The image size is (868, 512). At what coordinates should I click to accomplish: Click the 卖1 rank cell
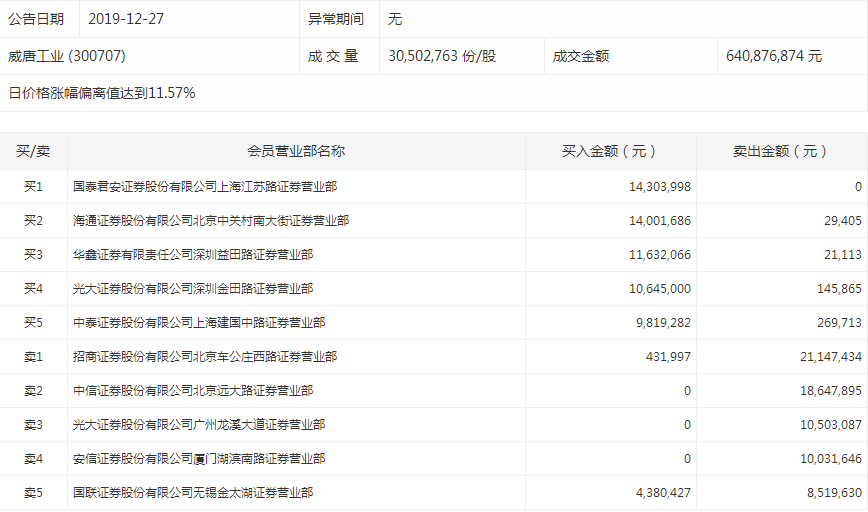[33, 356]
